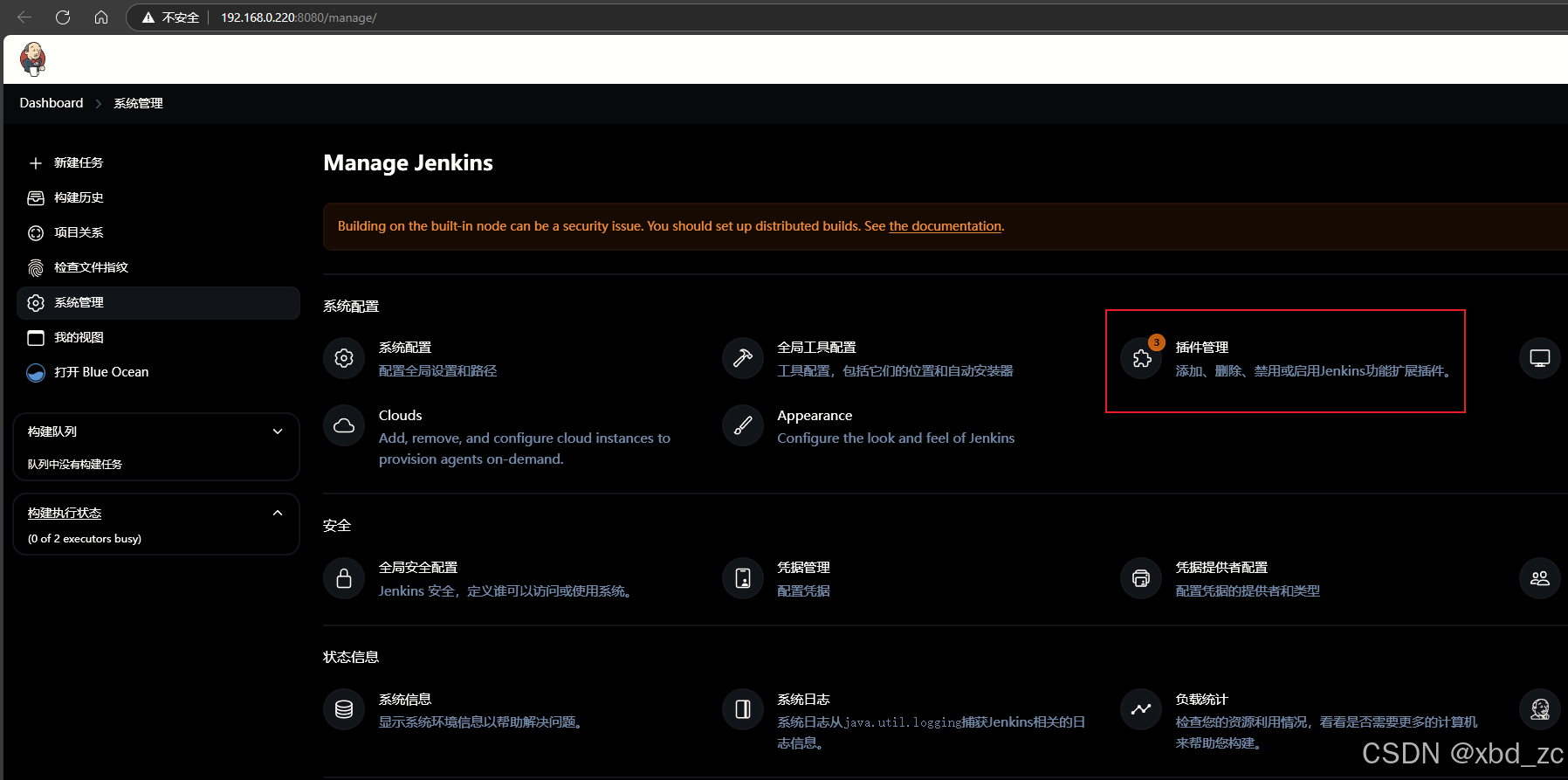Click the 系统配置 gear icon
Screen dimensions: 1568x780
(x=344, y=358)
